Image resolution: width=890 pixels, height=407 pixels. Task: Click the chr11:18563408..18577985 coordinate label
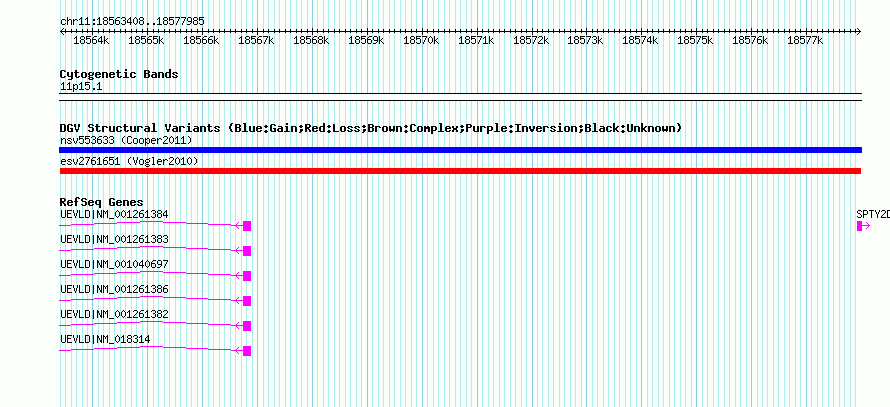(x=132, y=21)
